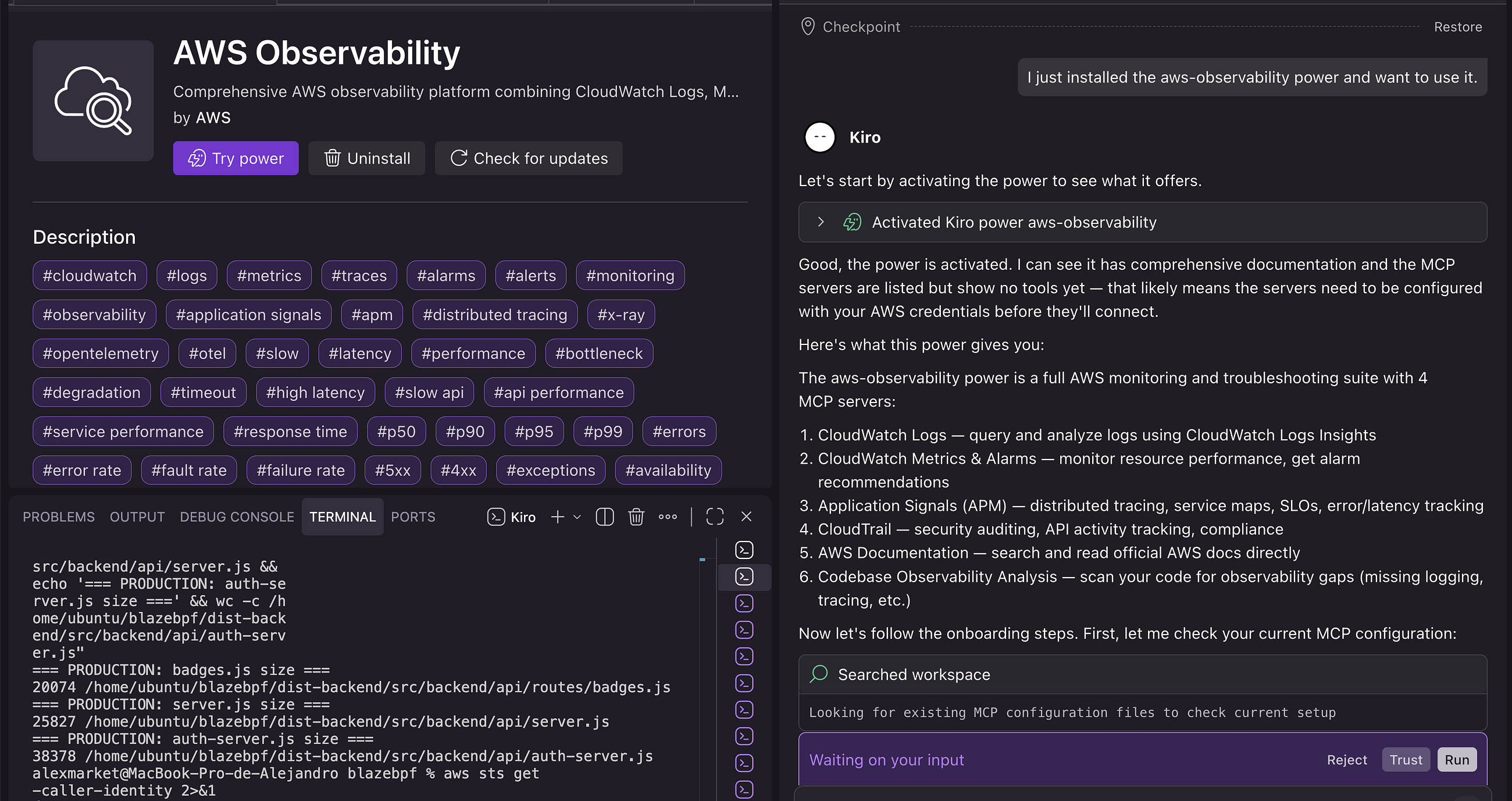Image resolution: width=1512 pixels, height=801 pixels.
Task: Select the #cloudwatch tag
Action: tap(89, 275)
